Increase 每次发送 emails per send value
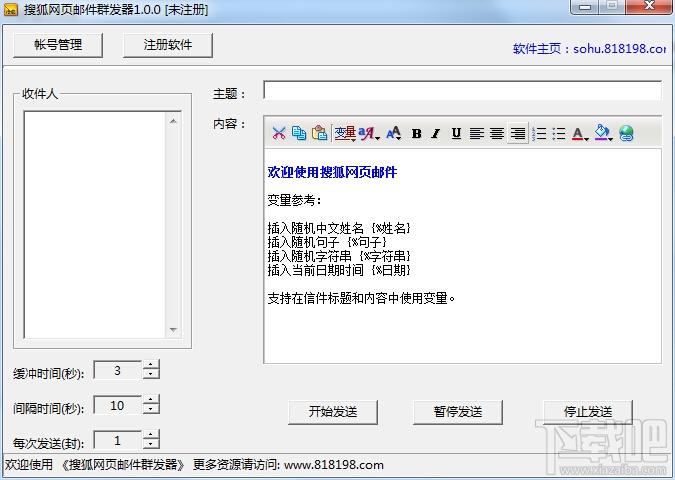Image resolution: width=675 pixels, height=480 pixels. (x=151, y=435)
